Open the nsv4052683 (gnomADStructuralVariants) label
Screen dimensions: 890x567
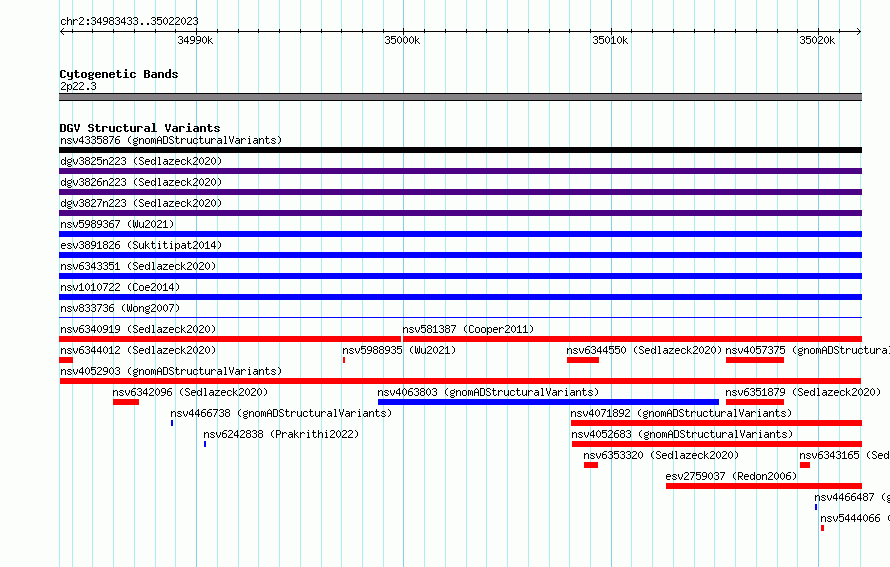pyautogui.click(x=682, y=434)
